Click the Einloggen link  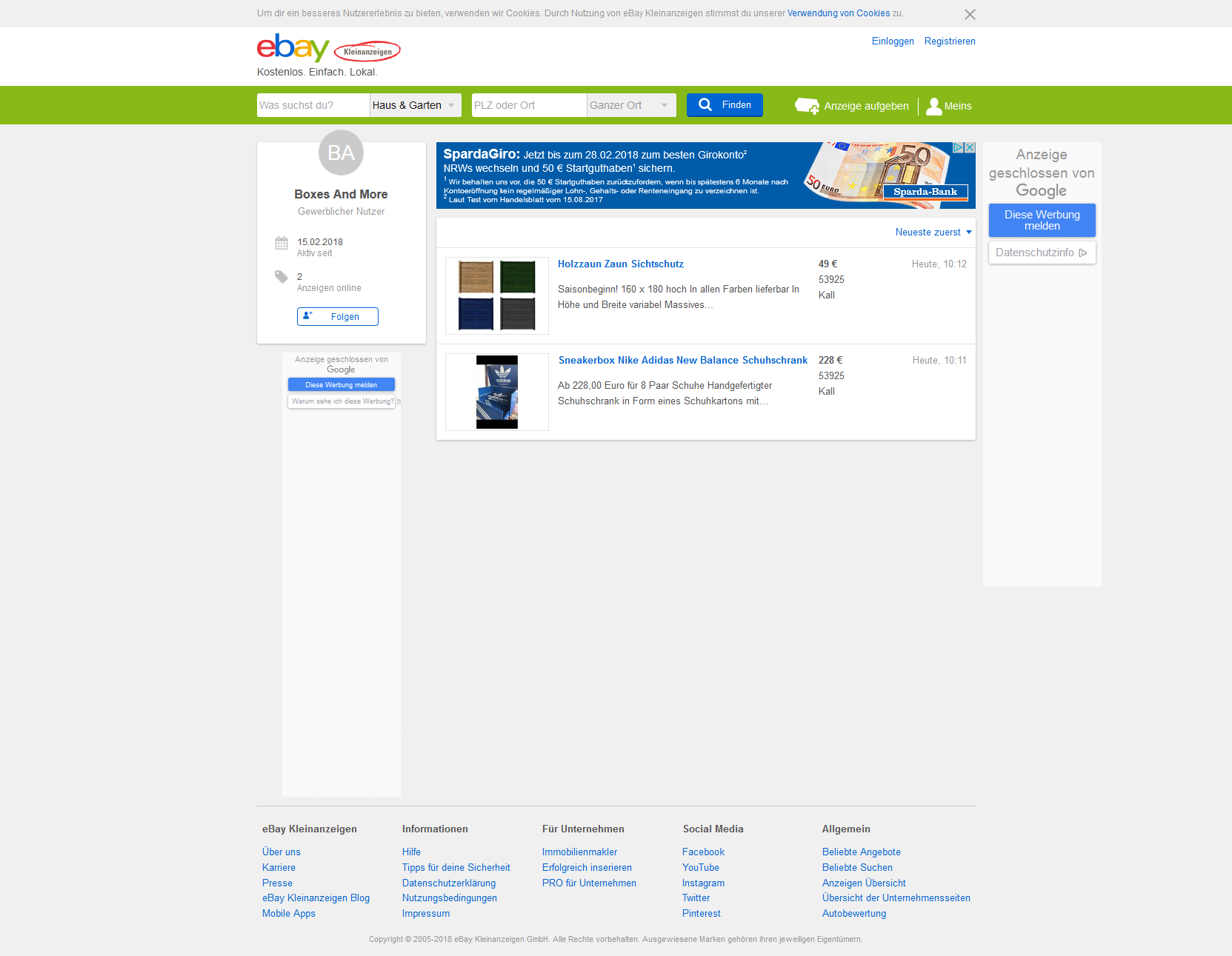click(892, 41)
